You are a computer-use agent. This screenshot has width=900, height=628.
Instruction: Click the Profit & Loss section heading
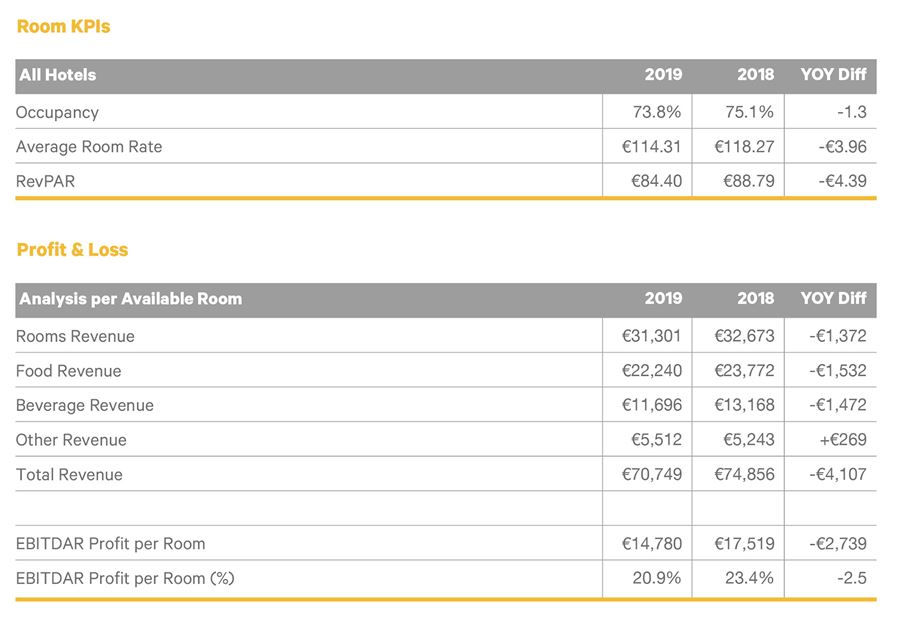72,250
